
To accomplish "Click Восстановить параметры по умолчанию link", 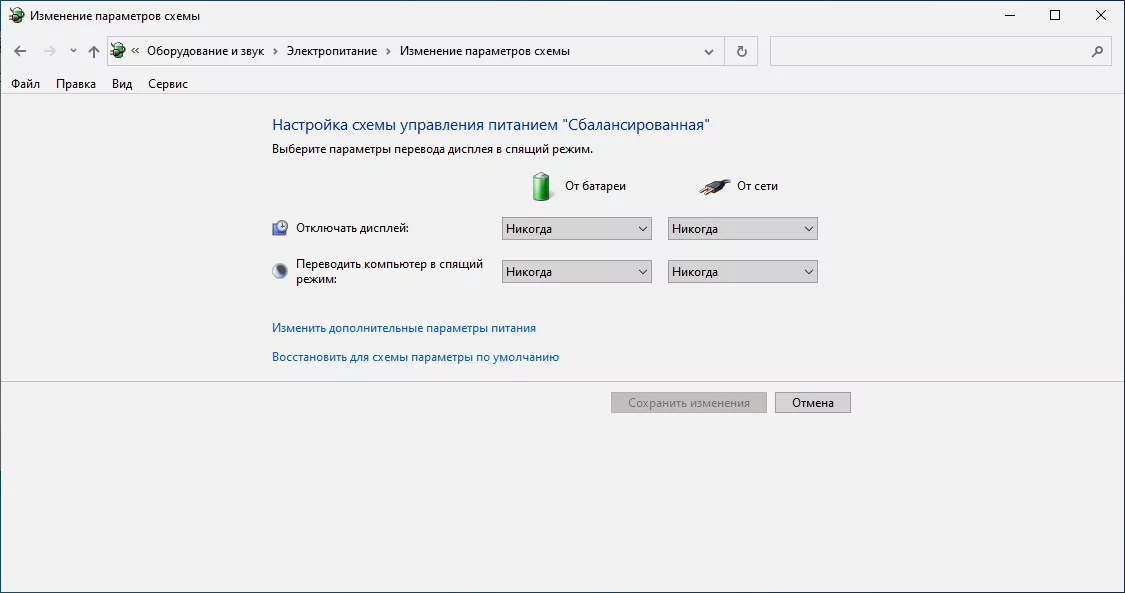I will point(415,357).
